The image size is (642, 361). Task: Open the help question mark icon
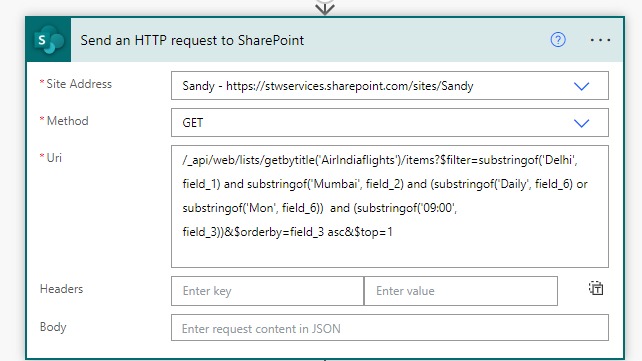coord(558,40)
